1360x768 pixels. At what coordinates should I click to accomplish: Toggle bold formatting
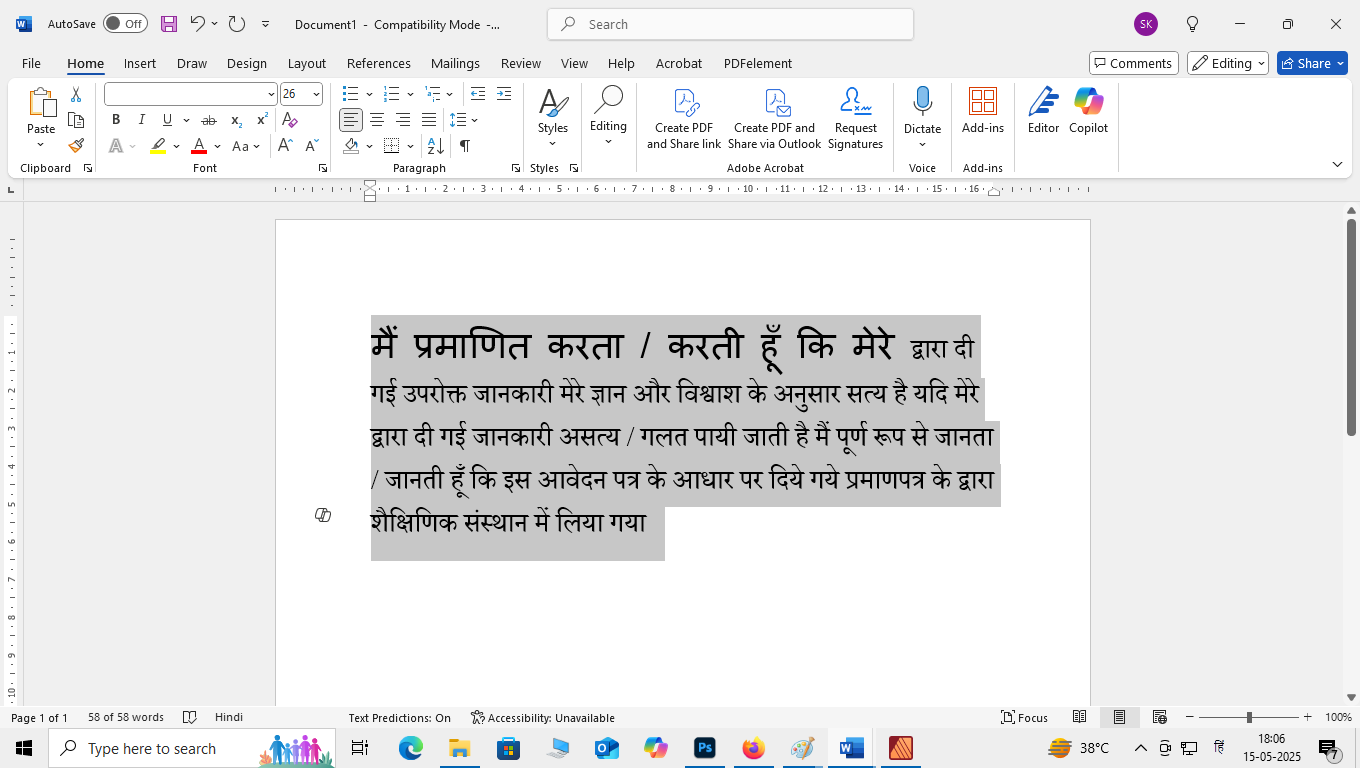tap(116, 120)
